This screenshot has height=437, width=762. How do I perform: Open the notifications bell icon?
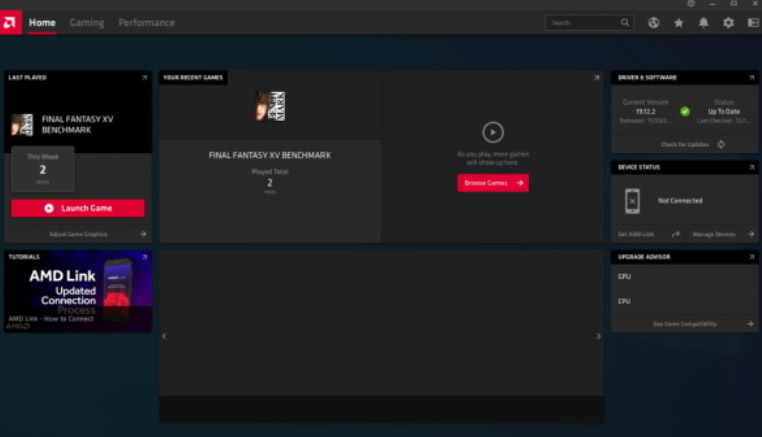[x=703, y=22]
